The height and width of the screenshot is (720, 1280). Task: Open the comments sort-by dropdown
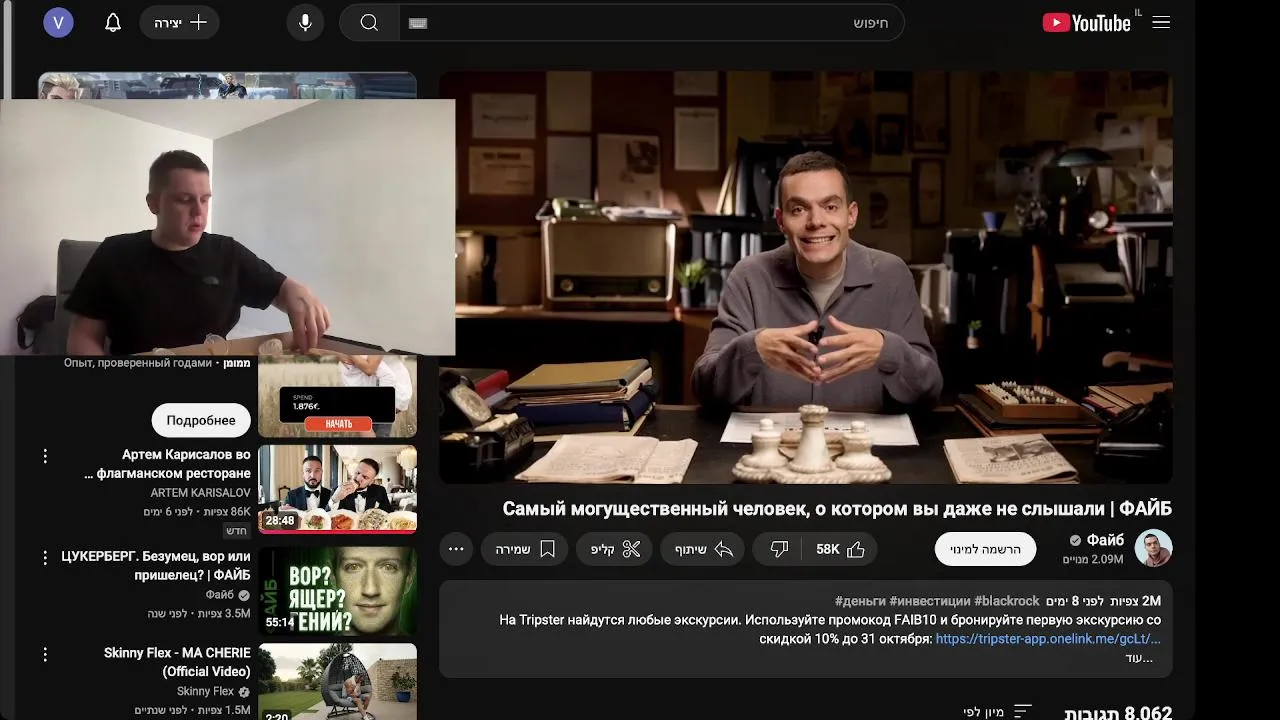click(998, 712)
